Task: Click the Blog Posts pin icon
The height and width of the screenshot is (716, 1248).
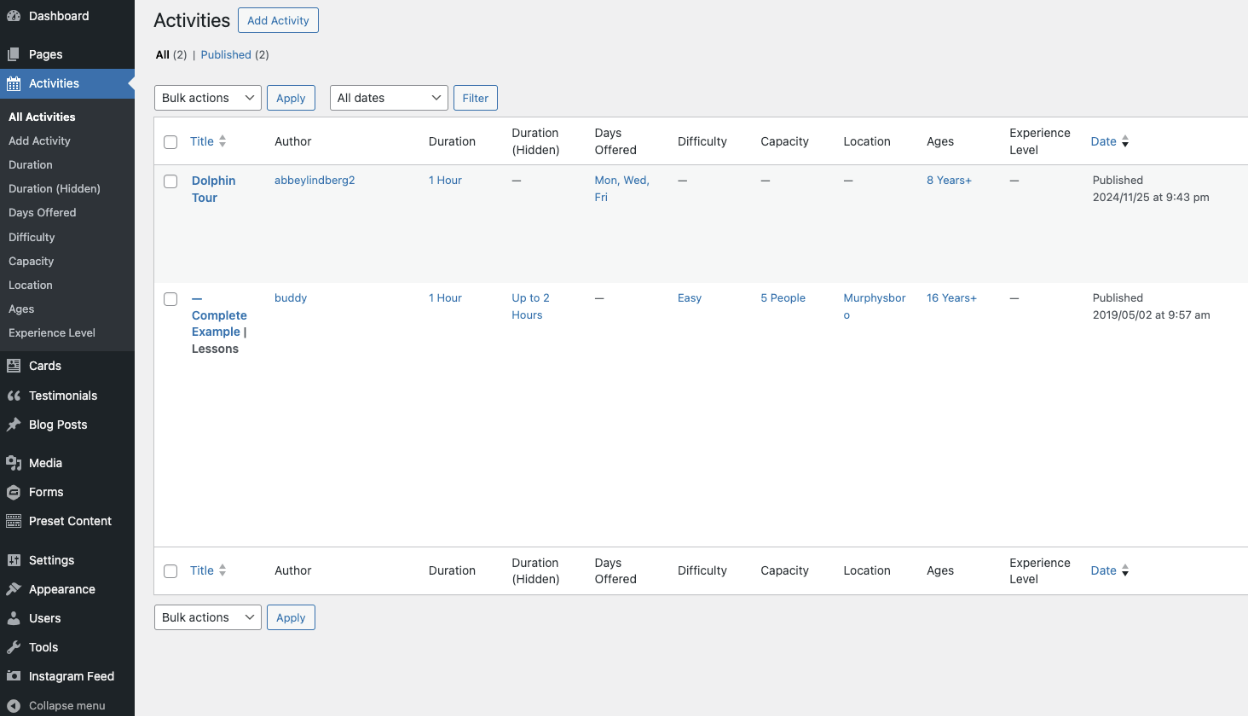Action: (x=14, y=425)
